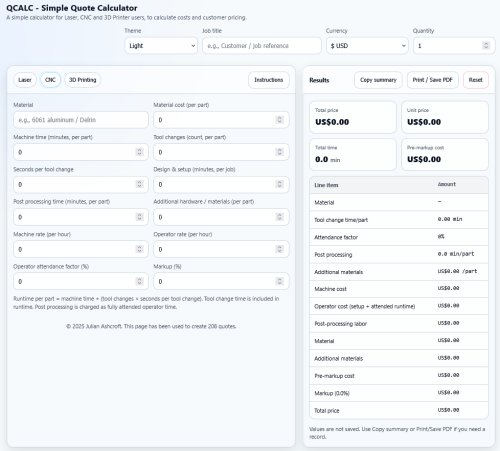The width and height of the screenshot is (500, 451).
Task: Click the 'Machine cost' row label
Action: point(330,289)
